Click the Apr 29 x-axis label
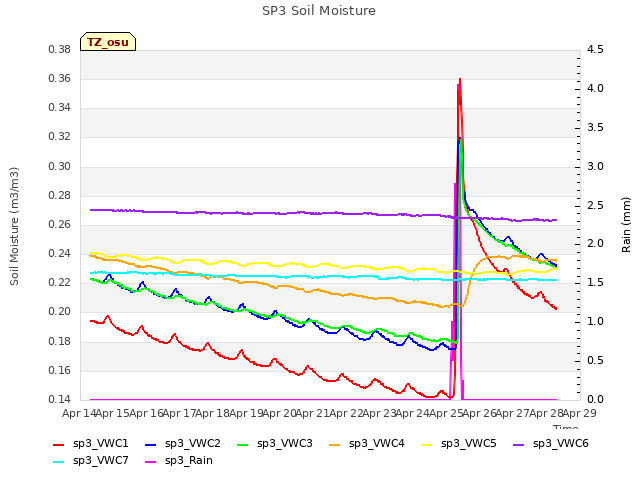This screenshot has height=480, width=640. [x=579, y=413]
